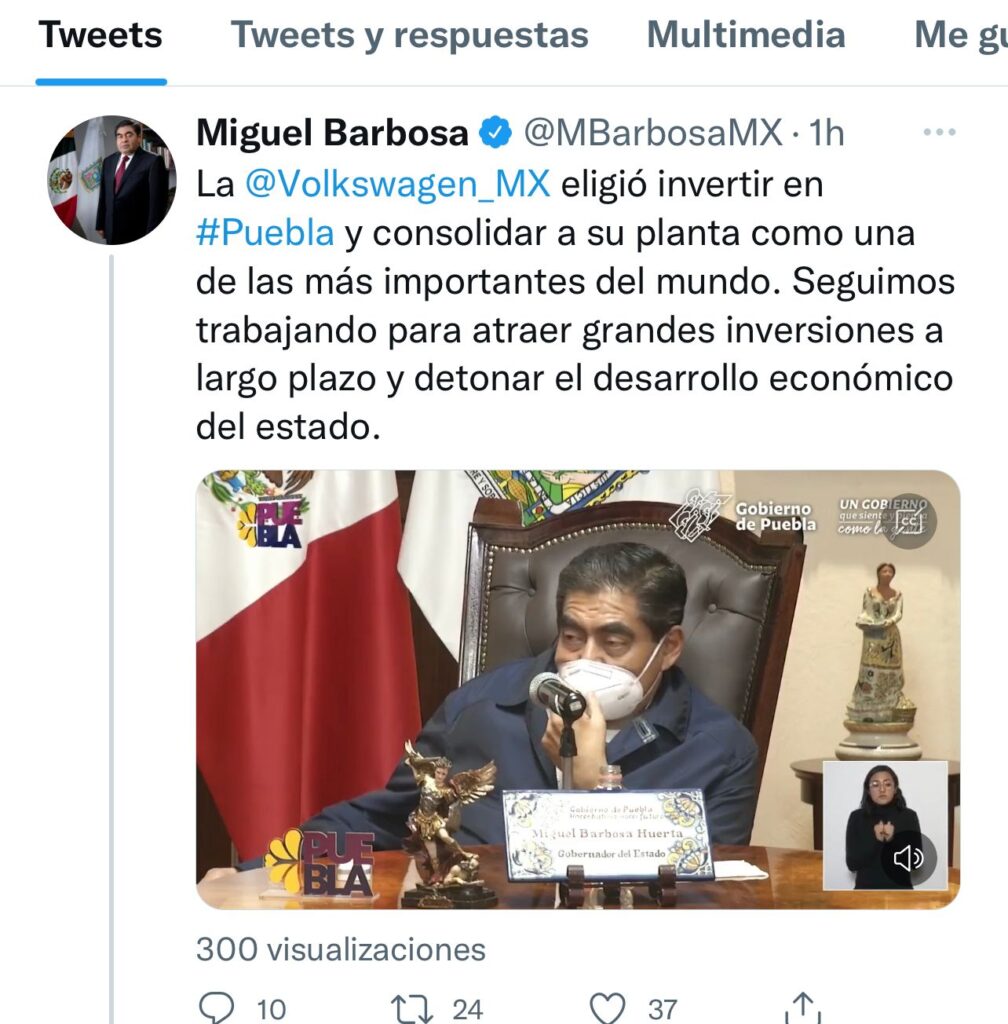Screen dimensions: 1008x1024
Task: Open the 1h timestamp link
Action: tap(827, 133)
